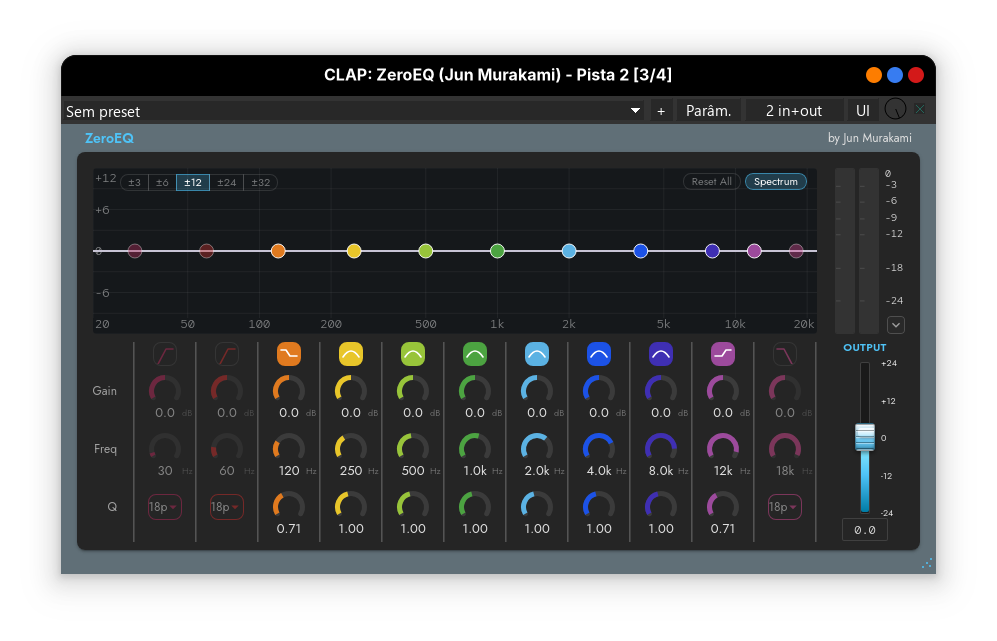The height and width of the screenshot is (641, 997).
Task: Toggle the indigo 8.0k bell band icon
Action: [x=661, y=354]
